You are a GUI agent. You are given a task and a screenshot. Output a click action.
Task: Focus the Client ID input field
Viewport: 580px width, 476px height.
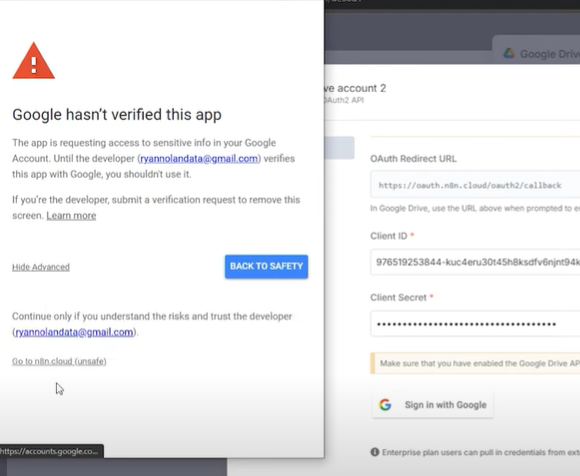(x=475, y=262)
